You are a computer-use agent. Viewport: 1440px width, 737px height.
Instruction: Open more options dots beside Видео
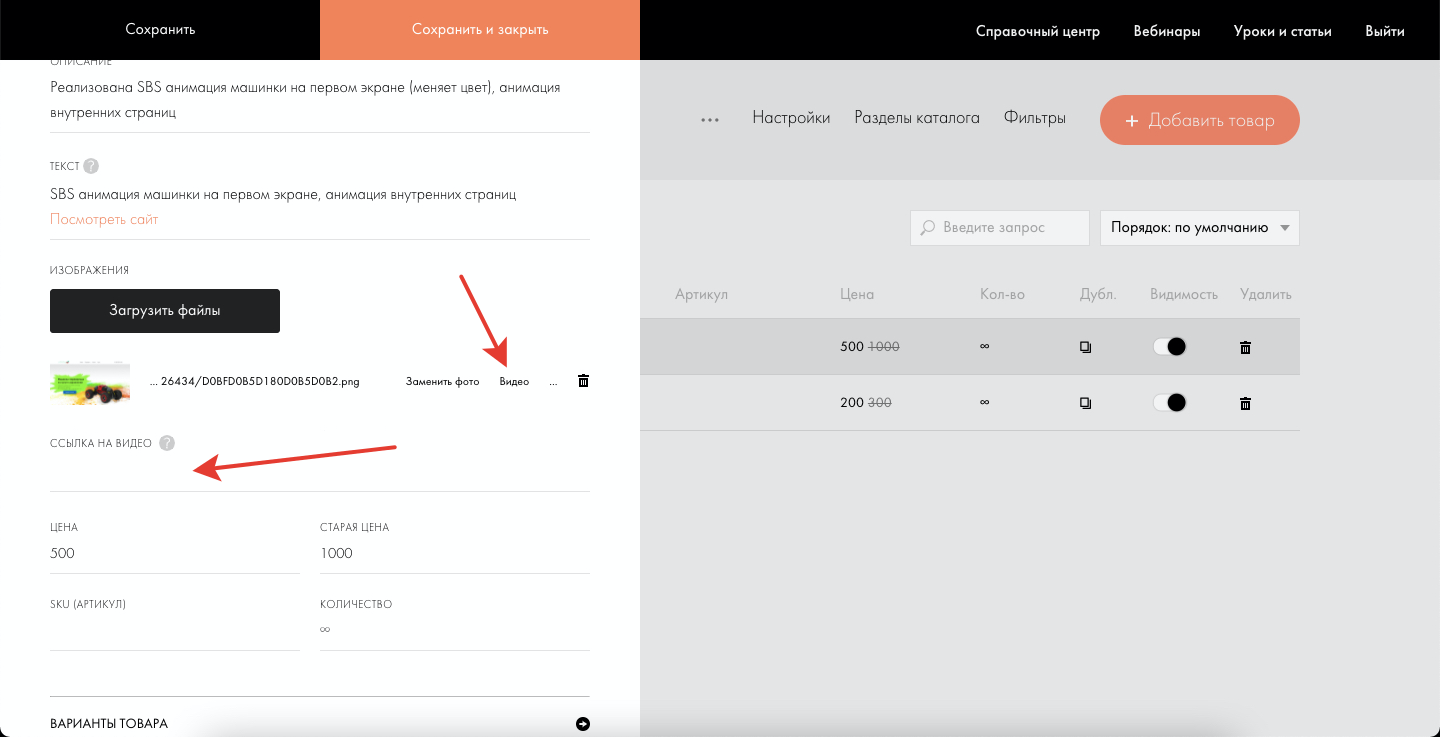[x=553, y=382]
